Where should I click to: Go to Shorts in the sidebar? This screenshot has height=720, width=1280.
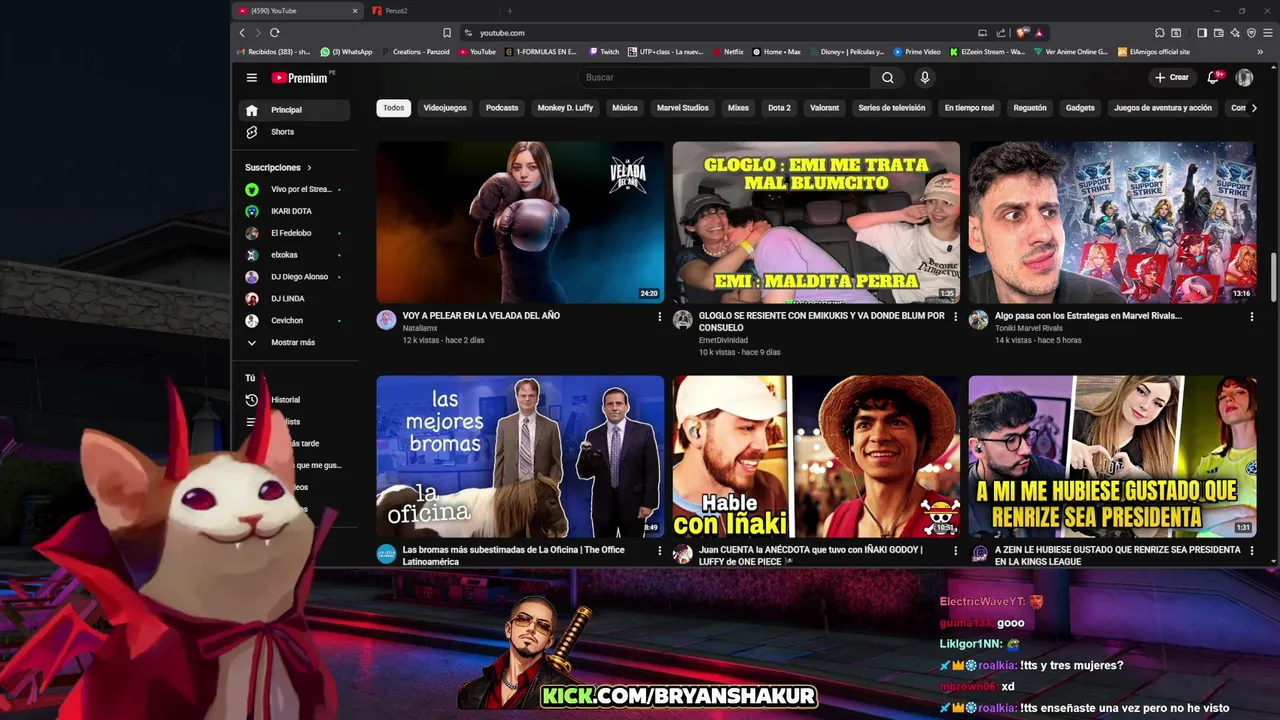tap(294, 132)
